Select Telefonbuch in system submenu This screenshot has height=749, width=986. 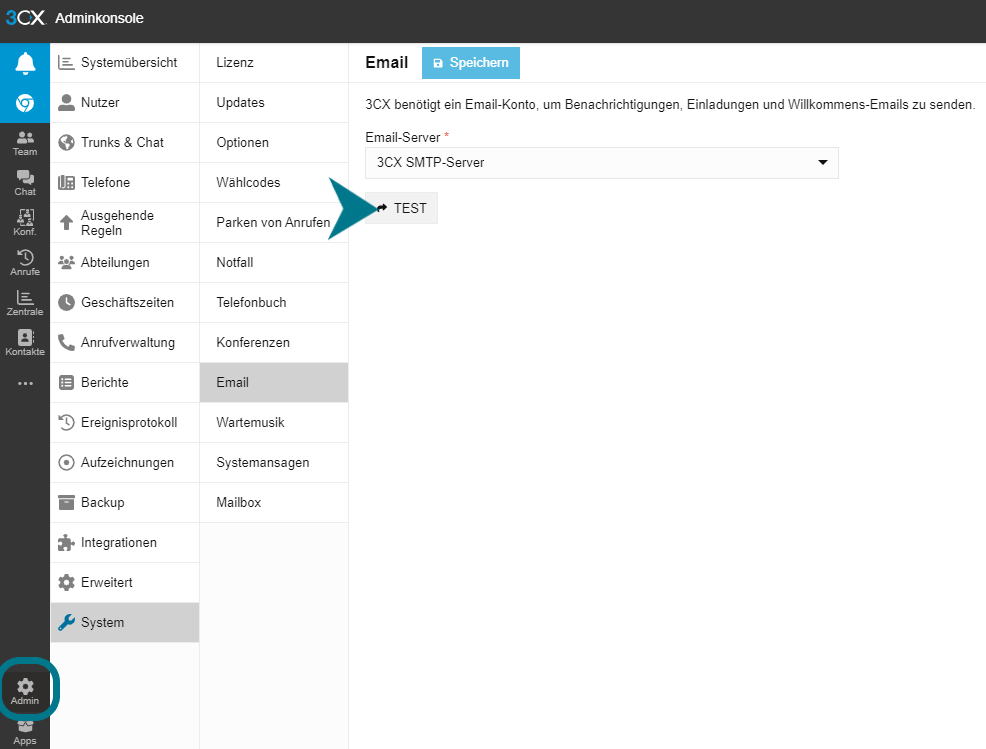274,302
